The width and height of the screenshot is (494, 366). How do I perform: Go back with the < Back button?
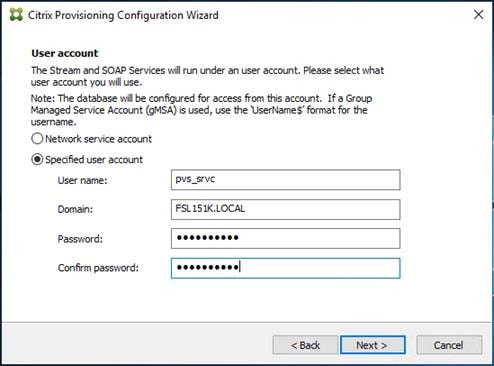pos(305,345)
